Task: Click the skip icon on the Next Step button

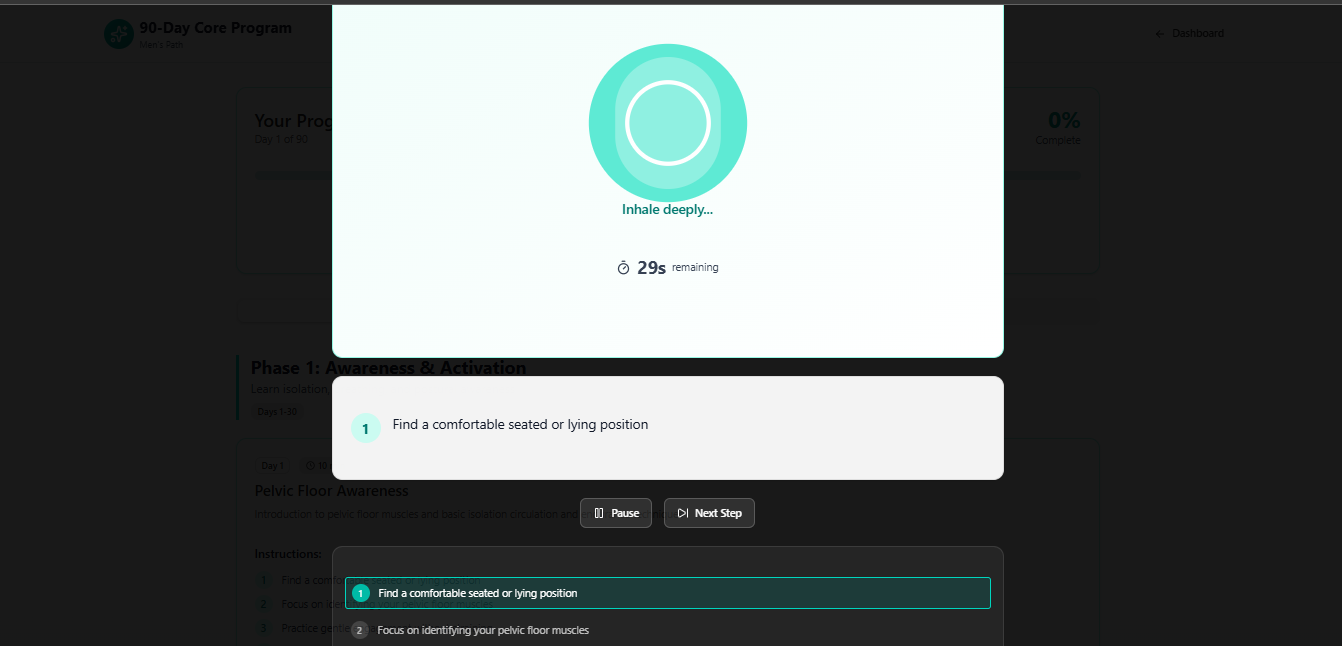Action: (x=683, y=513)
